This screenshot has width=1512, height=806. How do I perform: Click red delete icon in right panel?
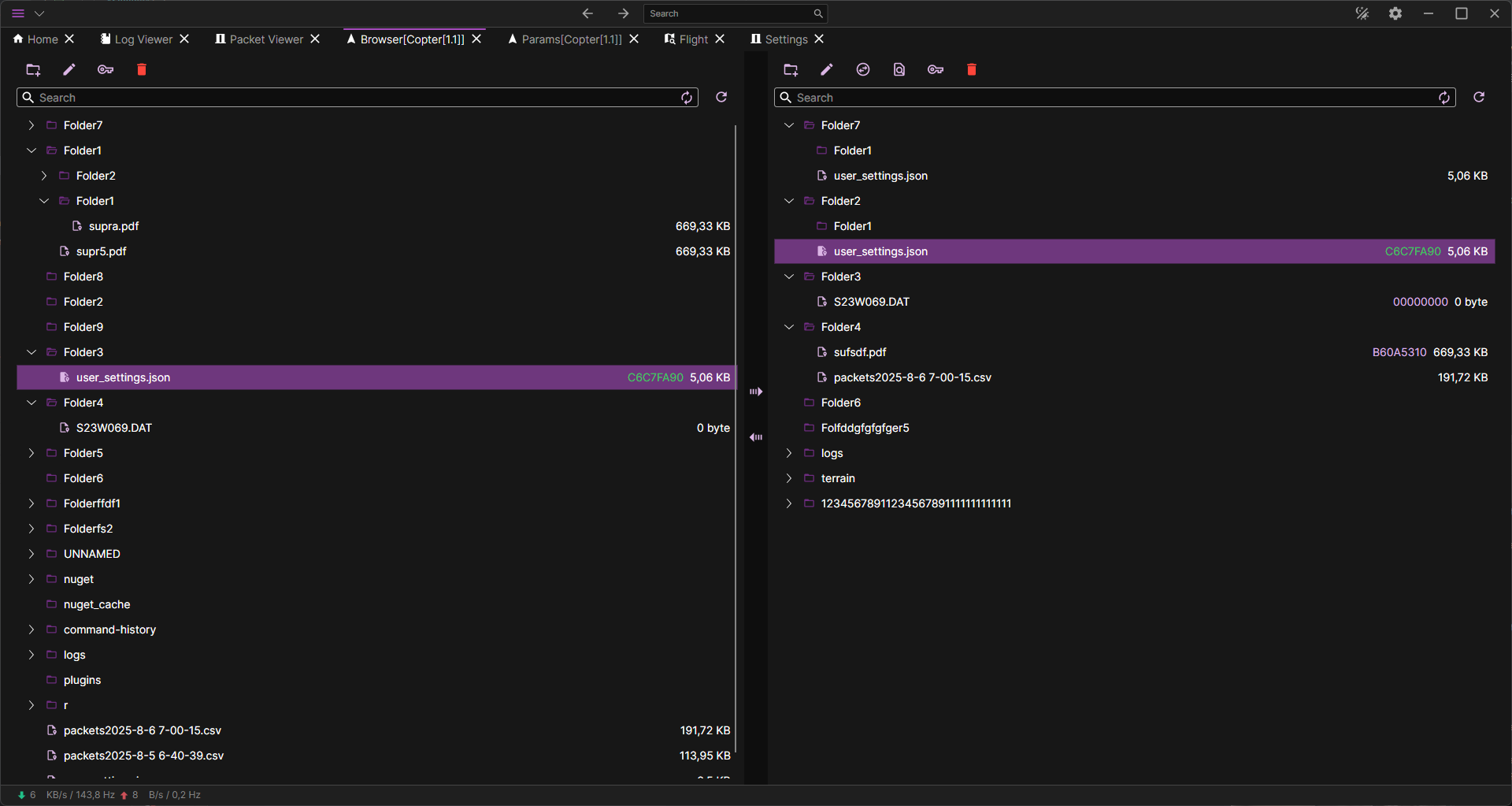pos(971,70)
